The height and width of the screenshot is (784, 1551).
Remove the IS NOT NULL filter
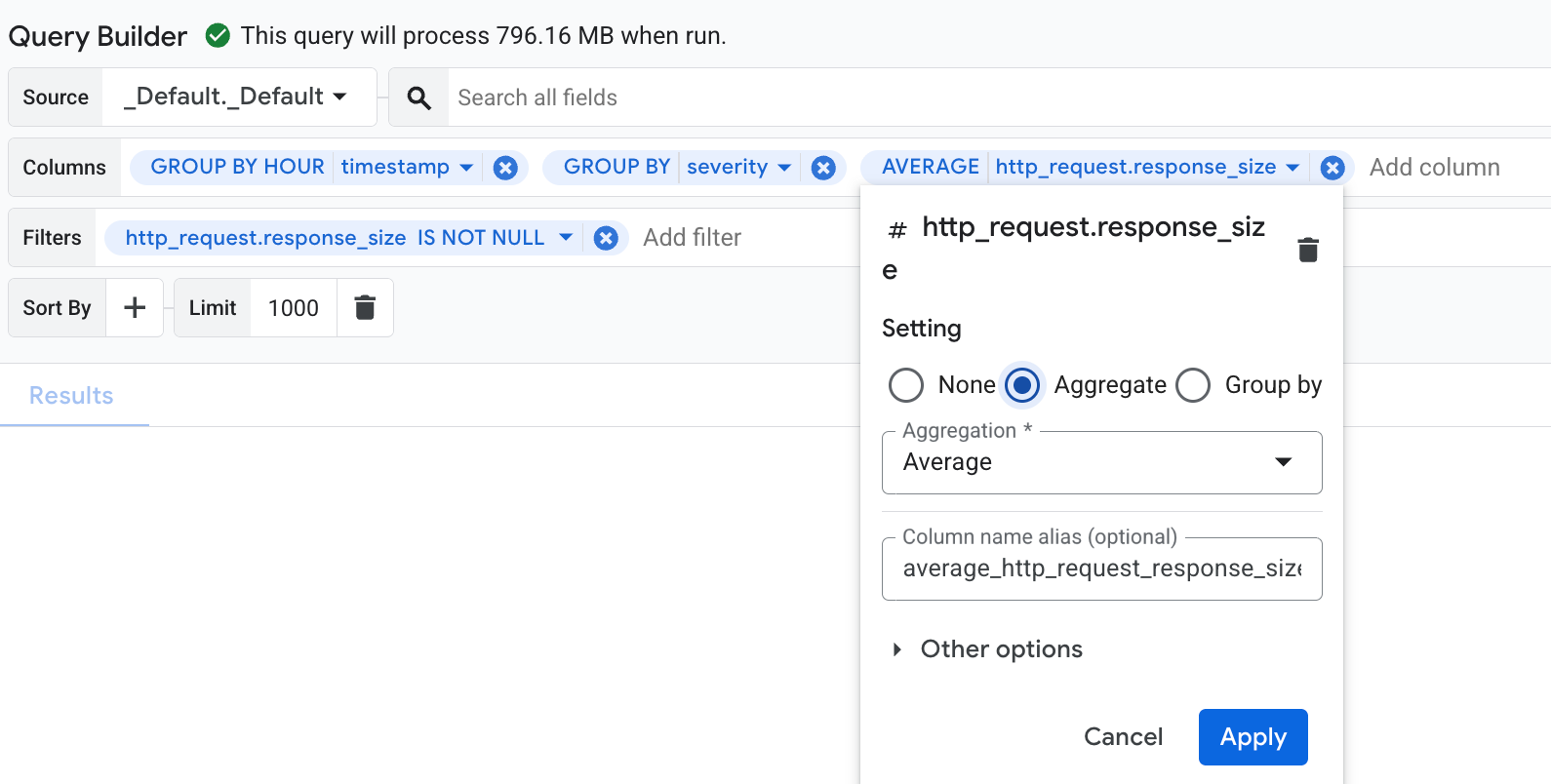pos(606,238)
